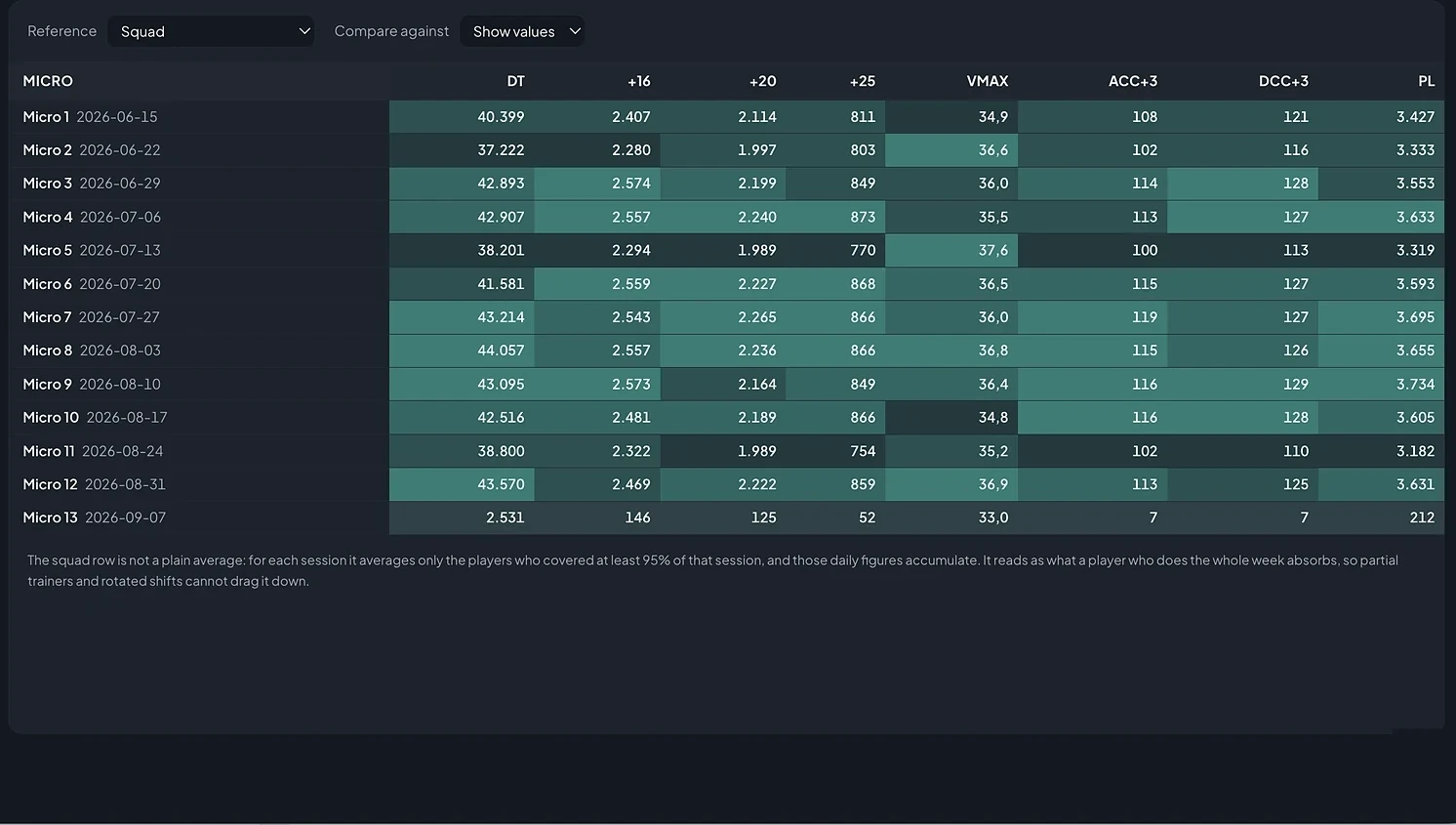Image resolution: width=1456 pixels, height=825 pixels.
Task: Click the DT value 44.057 for Micro 8
Action: 462,351
